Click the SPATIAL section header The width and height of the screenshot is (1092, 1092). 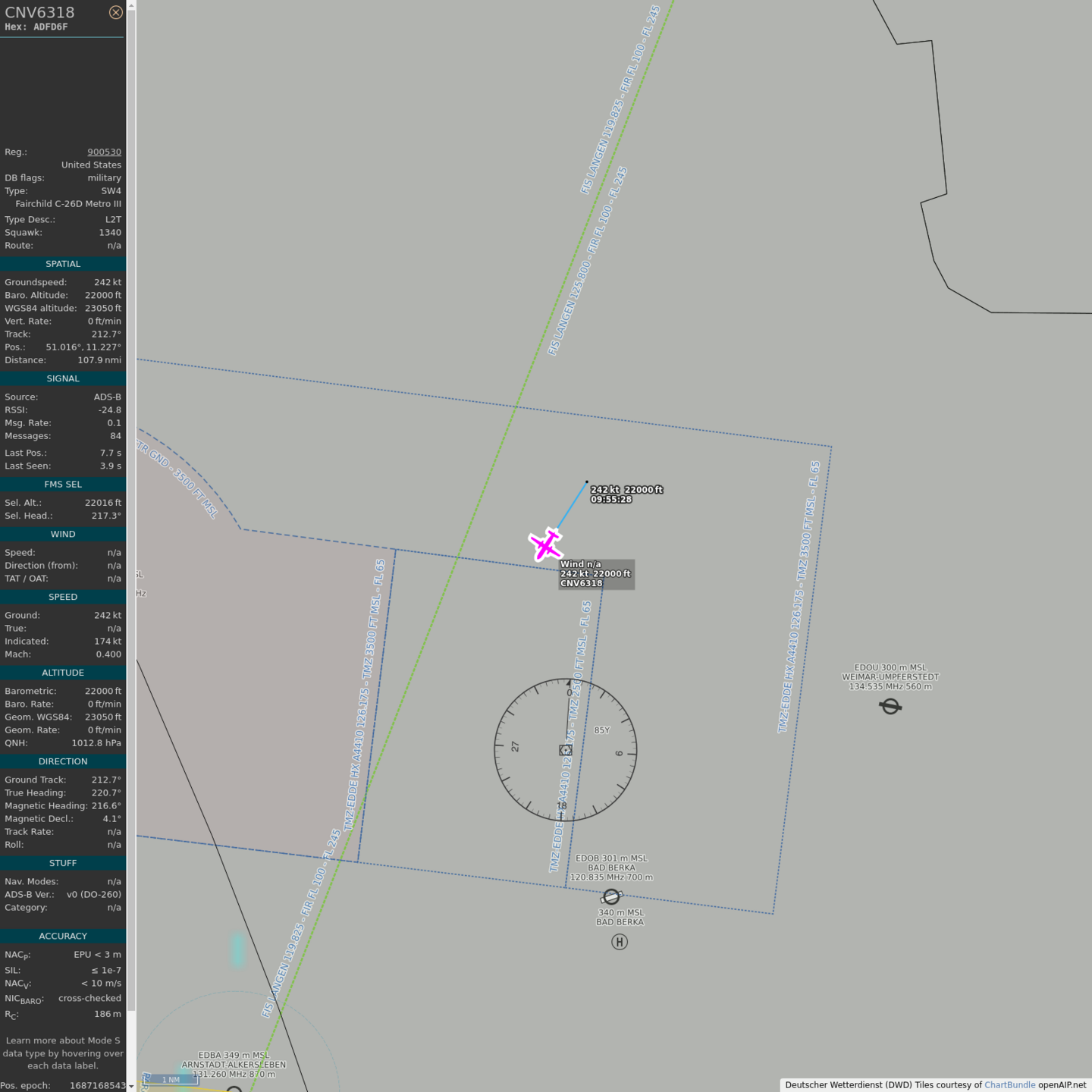click(63, 264)
